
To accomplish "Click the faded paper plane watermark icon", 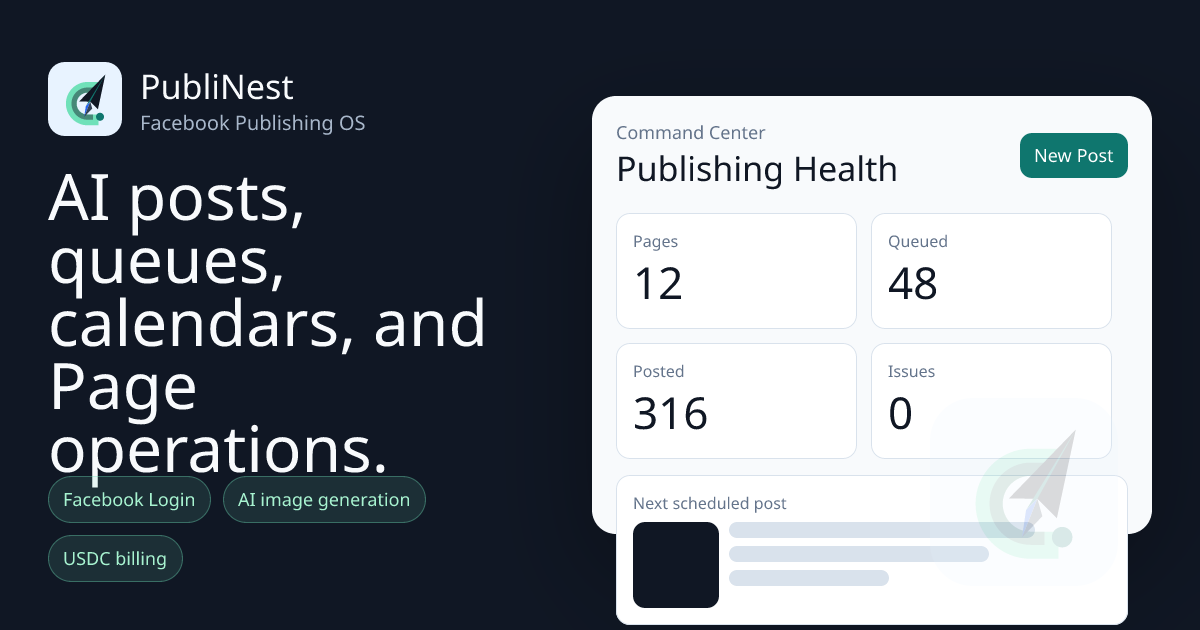I will point(1022,492).
